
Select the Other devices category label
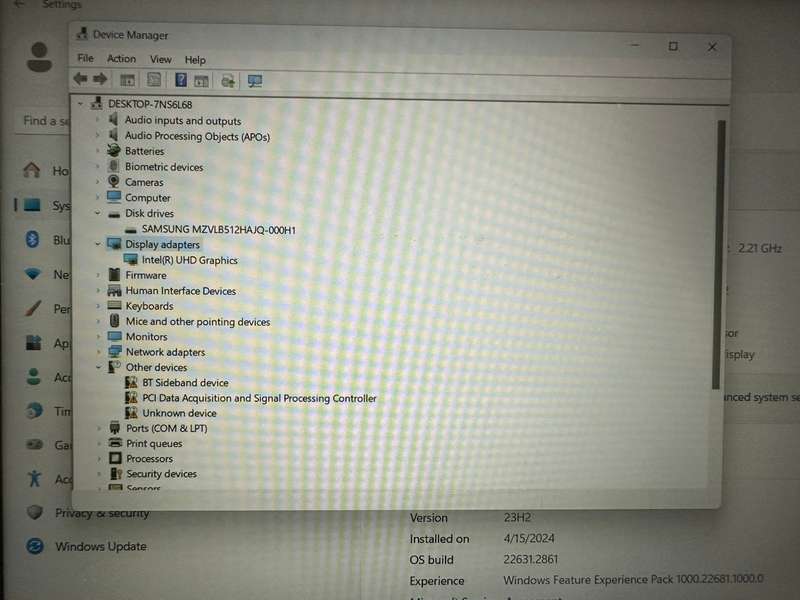(x=156, y=367)
